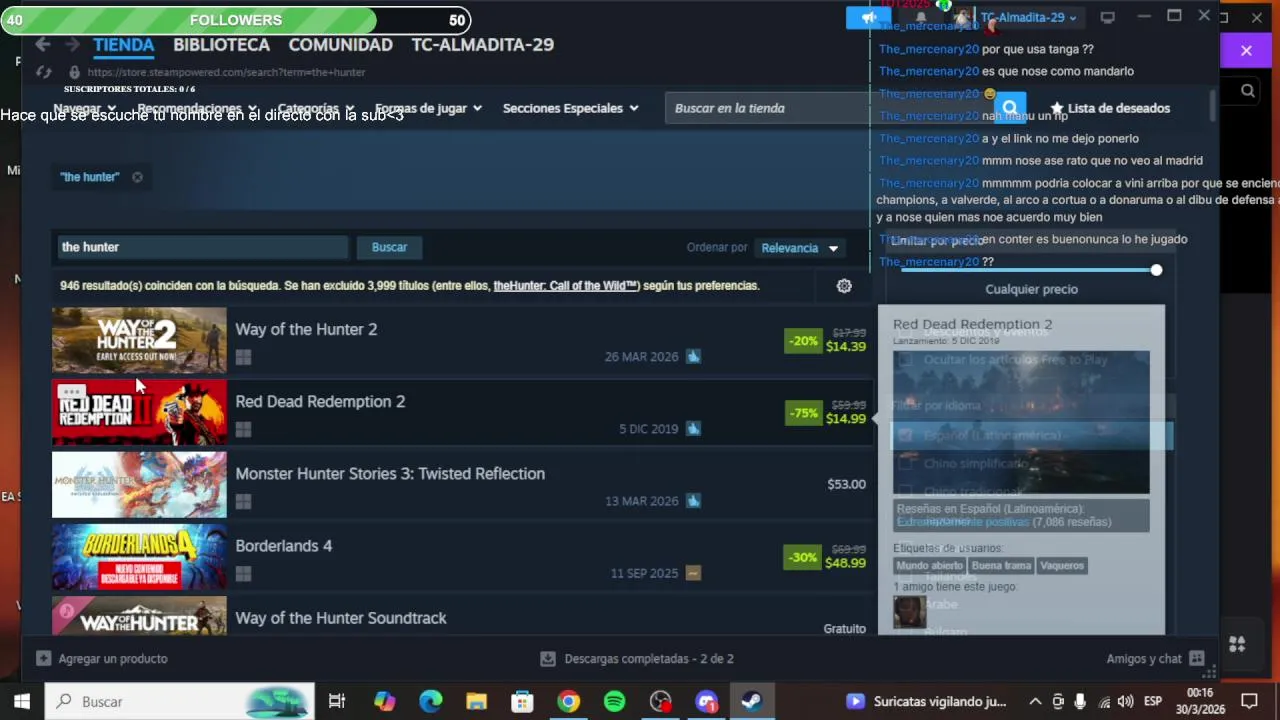The width and height of the screenshot is (1280, 720).
Task: Reload the store page
Action: [x=43, y=72]
